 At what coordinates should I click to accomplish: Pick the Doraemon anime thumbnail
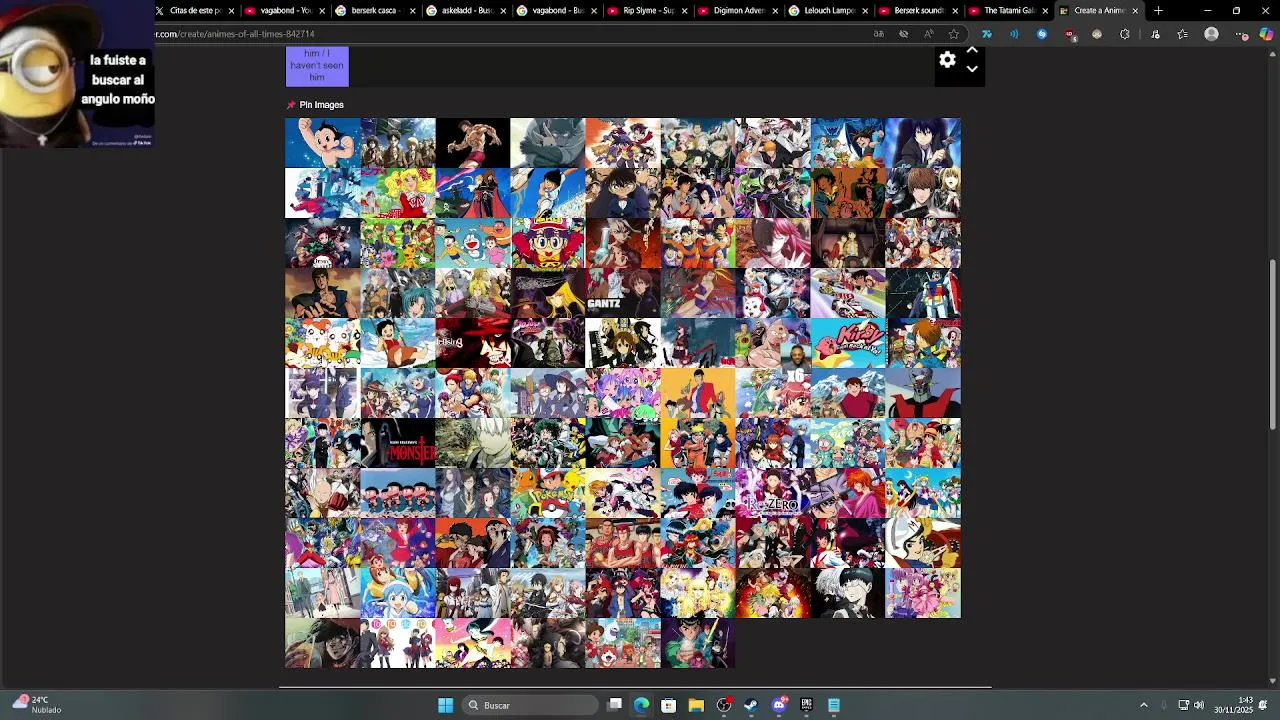(472, 243)
